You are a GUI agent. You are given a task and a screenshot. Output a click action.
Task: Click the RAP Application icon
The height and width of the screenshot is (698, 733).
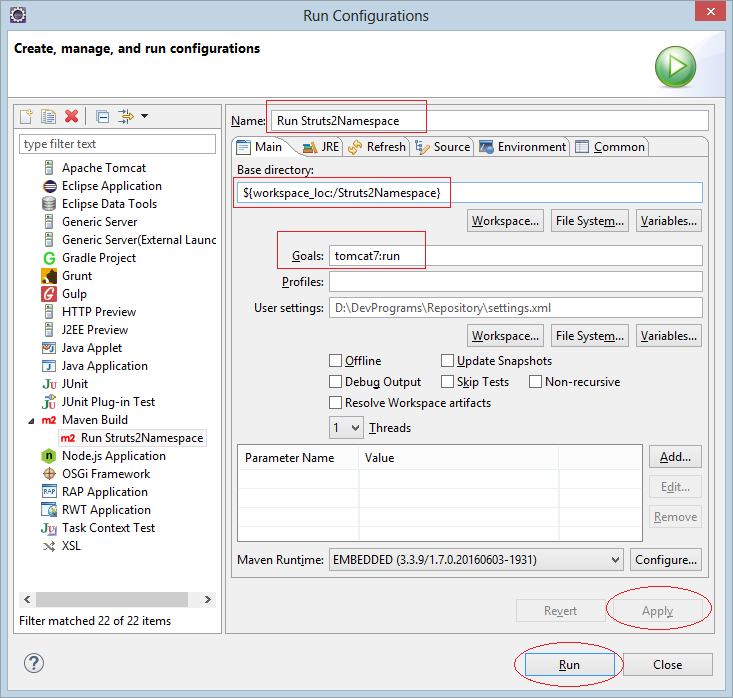(49, 492)
